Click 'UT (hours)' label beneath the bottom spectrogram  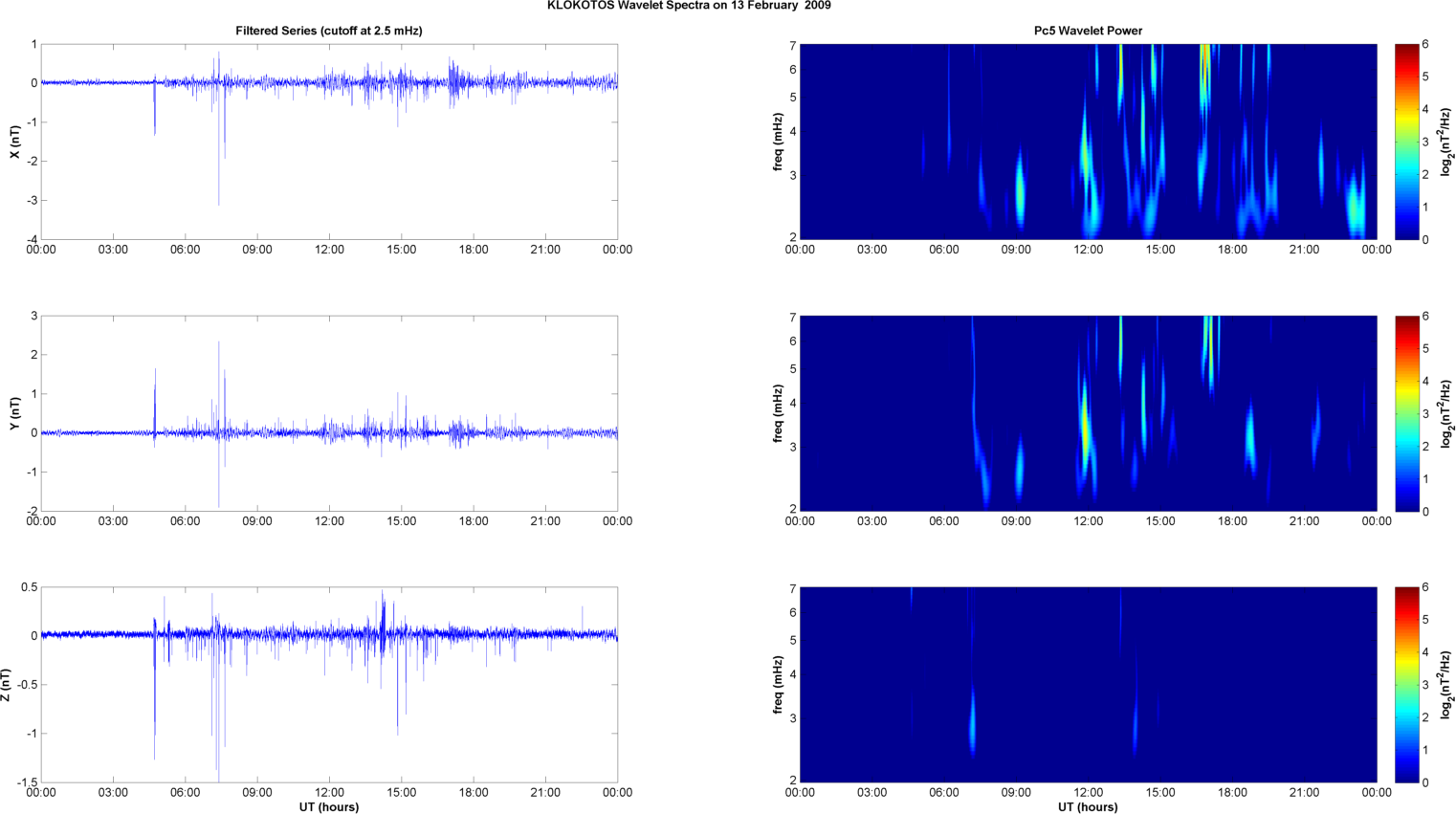click(1088, 807)
